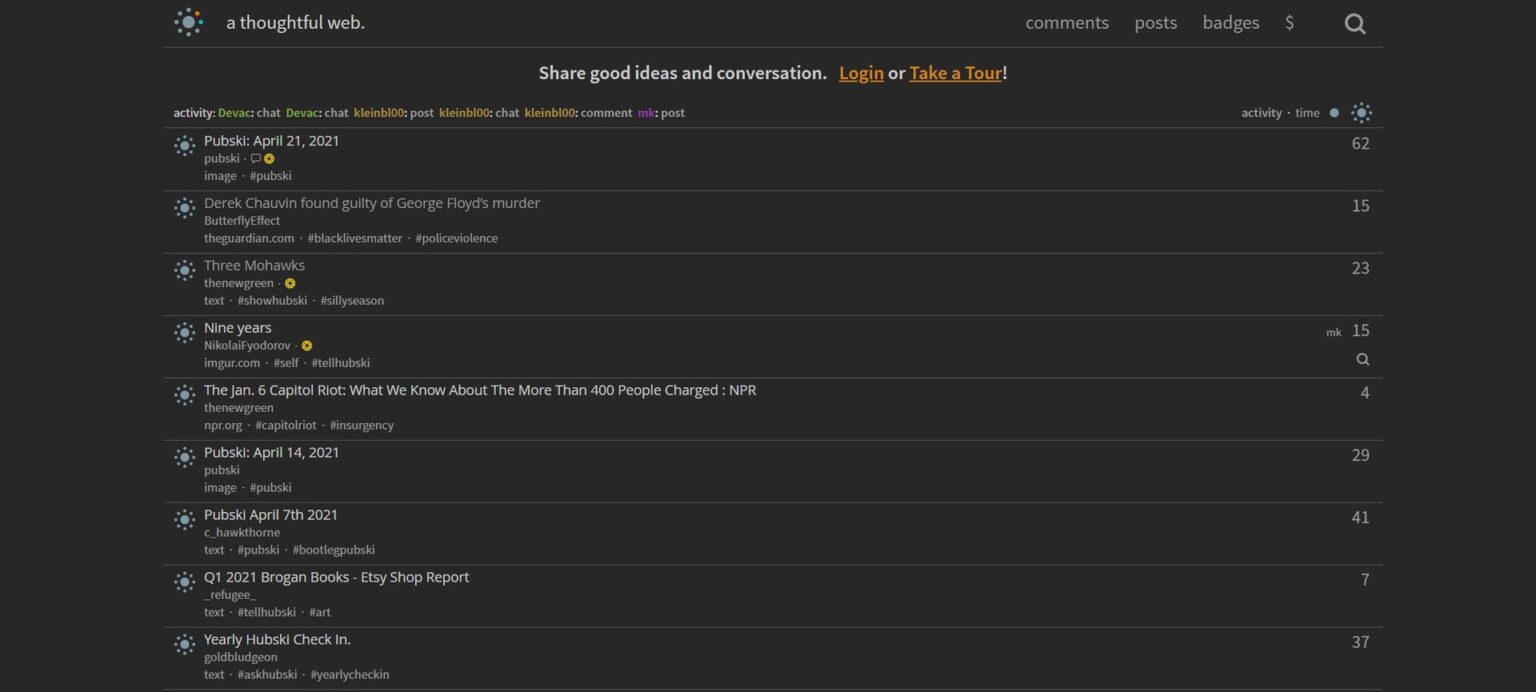This screenshot has width=1536, height=692.
Task: Click the badge icon beside pubski on the April 21 post
Action: click(268, 158)
